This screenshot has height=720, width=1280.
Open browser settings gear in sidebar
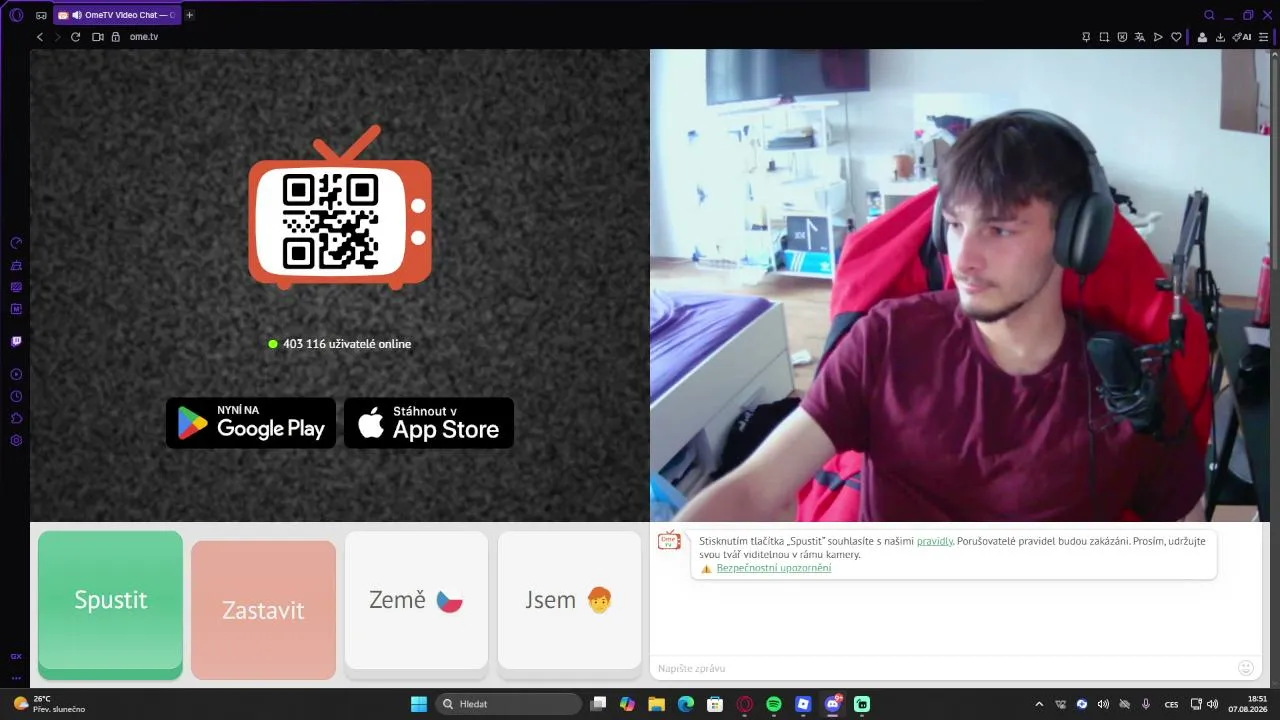(16, 440)
